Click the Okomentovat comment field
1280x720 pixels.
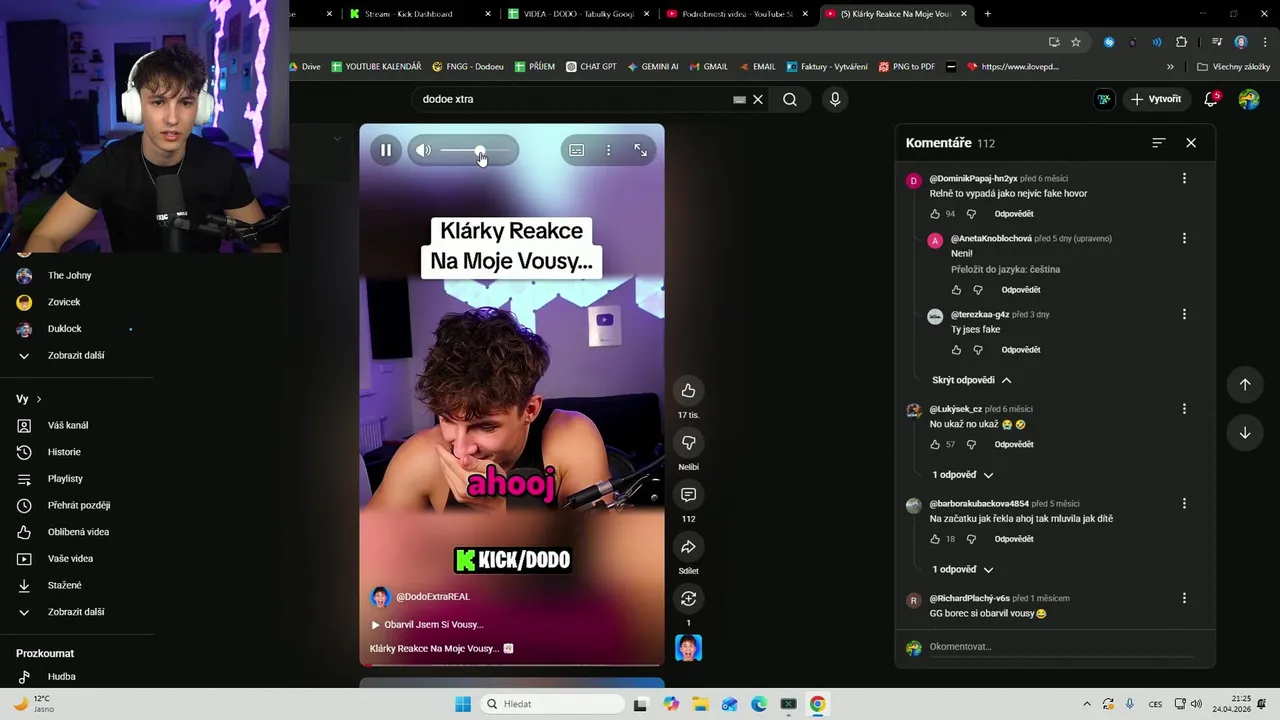click(1060, 647)
